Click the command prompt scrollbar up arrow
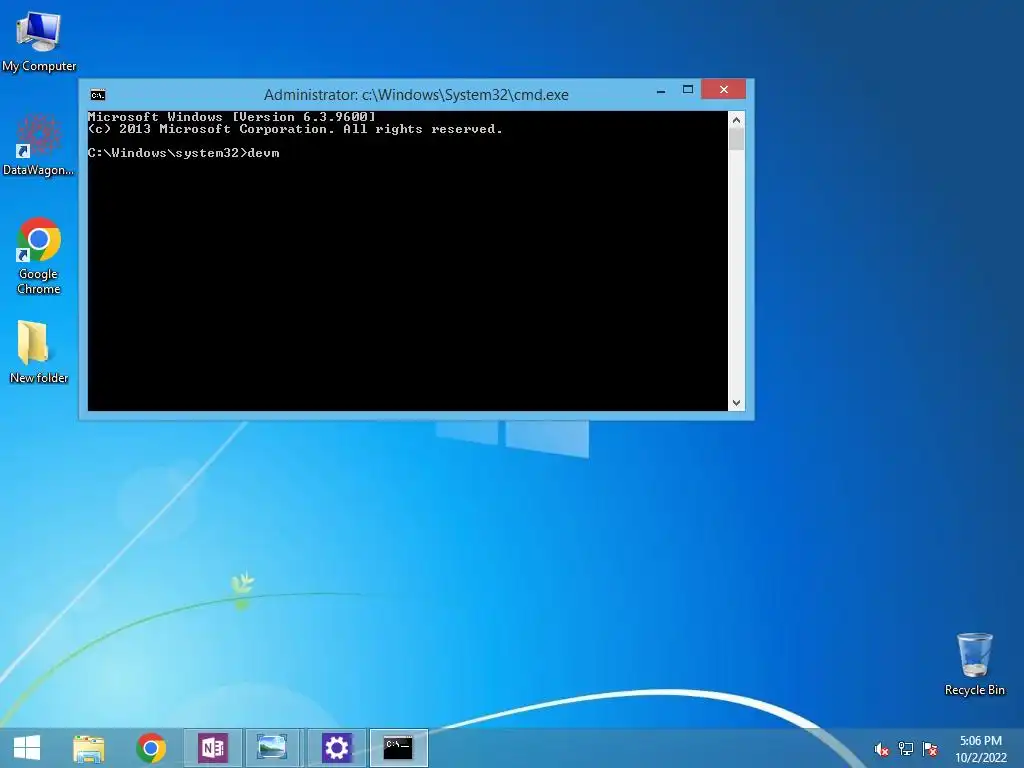1024x768 pixels. pyautogui.click(x=736, y=120)
